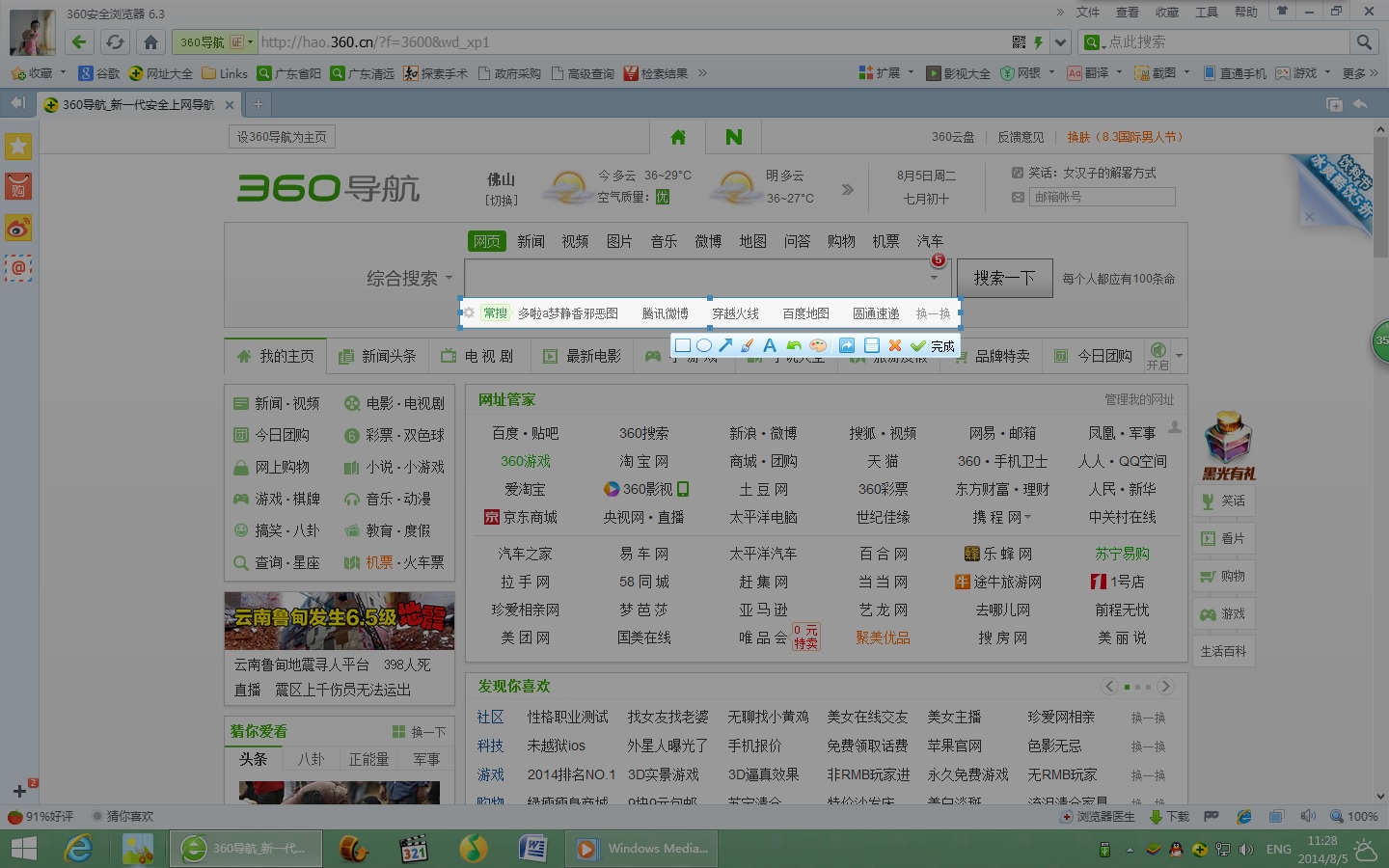Viewport: 1389px width, 868px height.
Task: Switch to the 电视剧 tab
Action: [x=477, y=356]
